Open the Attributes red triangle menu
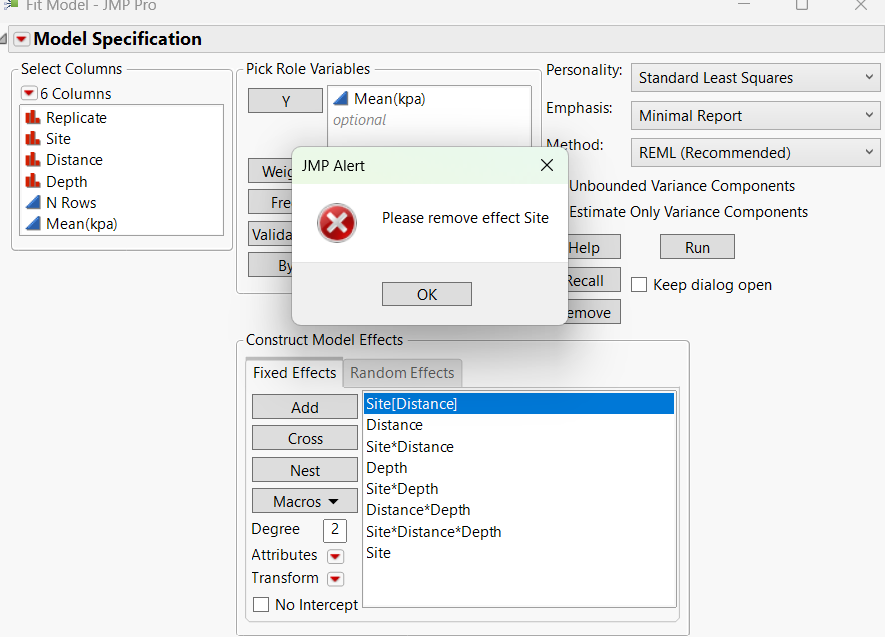The image size is (885, 637). (335, 556)
